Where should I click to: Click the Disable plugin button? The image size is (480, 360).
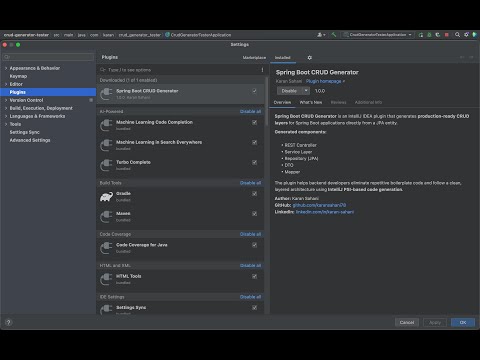click(x=289, y=91)
